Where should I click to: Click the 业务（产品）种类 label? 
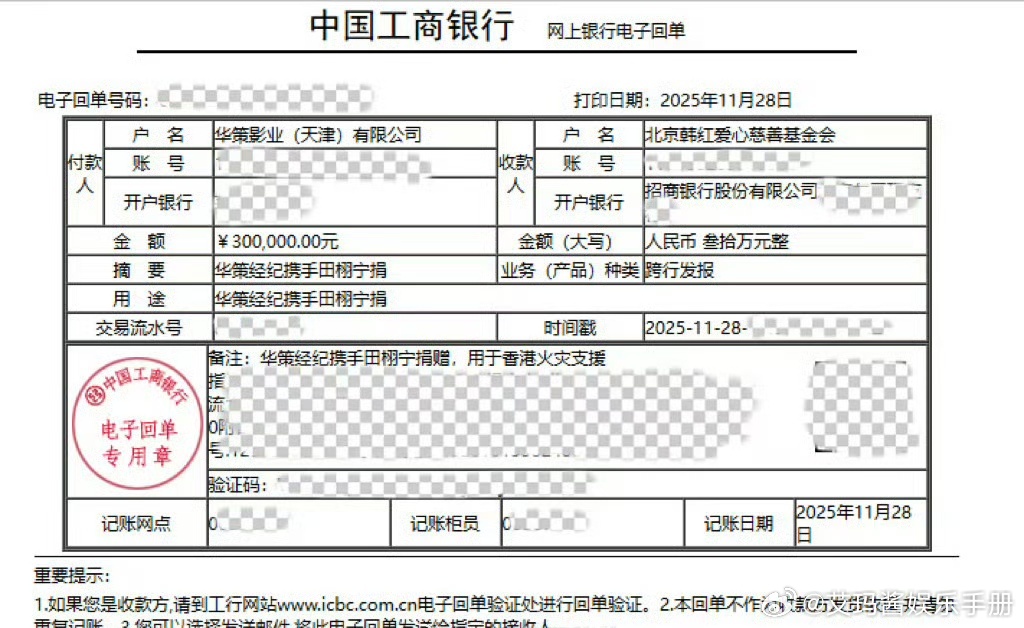(x=569, y=270)
